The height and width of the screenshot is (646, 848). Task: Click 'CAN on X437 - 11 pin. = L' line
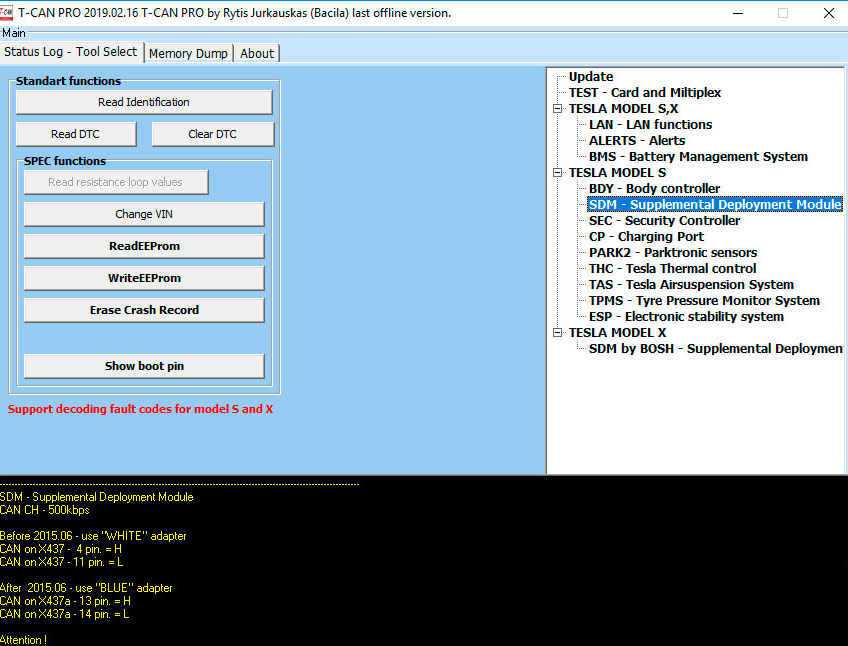coord(61,562)
